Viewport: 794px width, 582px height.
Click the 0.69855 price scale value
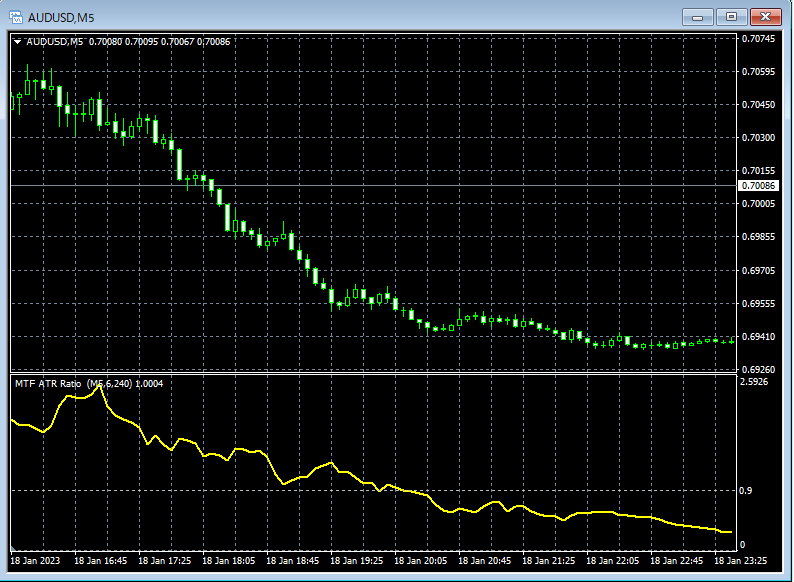tap(758, 237)
